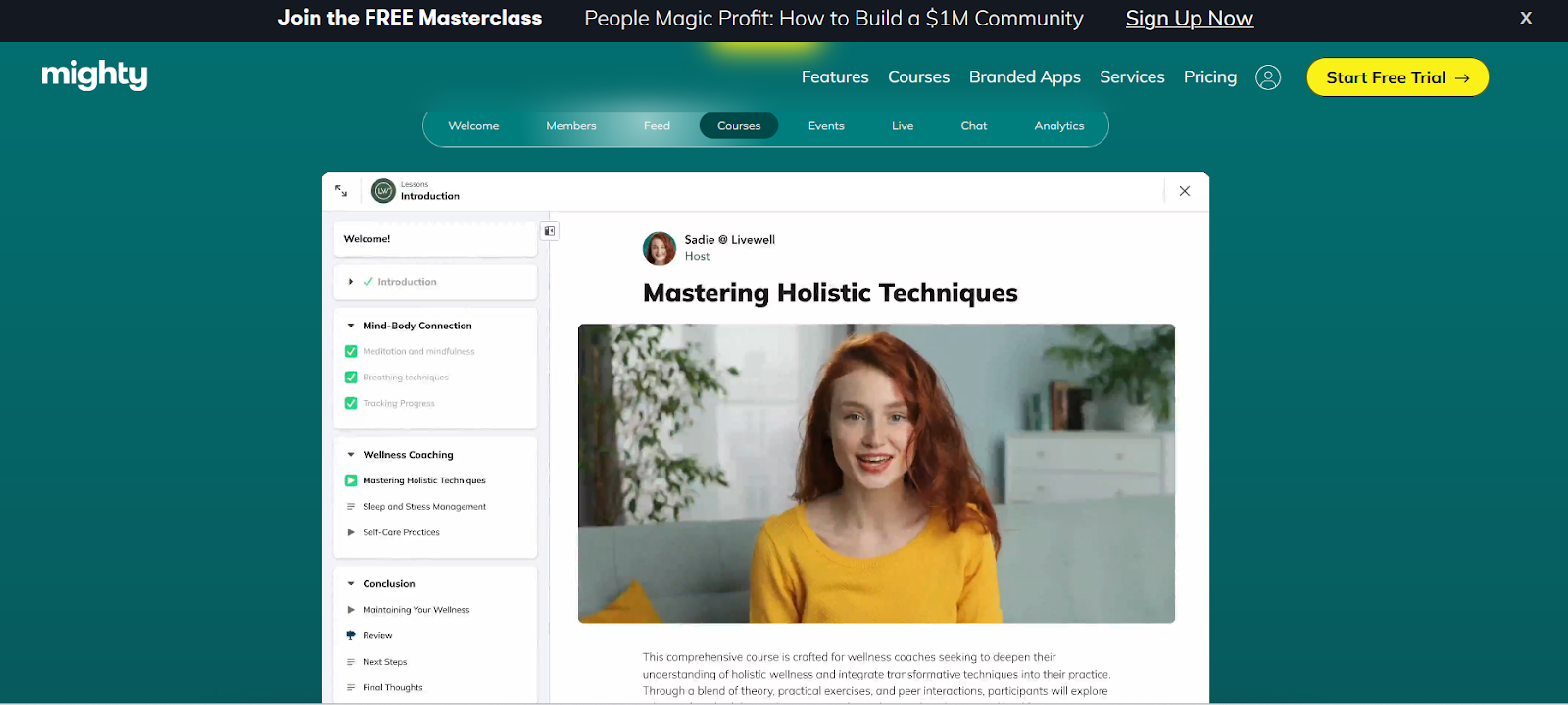
Task: Expand the Introduction section arrow
Action: [x=351, y=282]
